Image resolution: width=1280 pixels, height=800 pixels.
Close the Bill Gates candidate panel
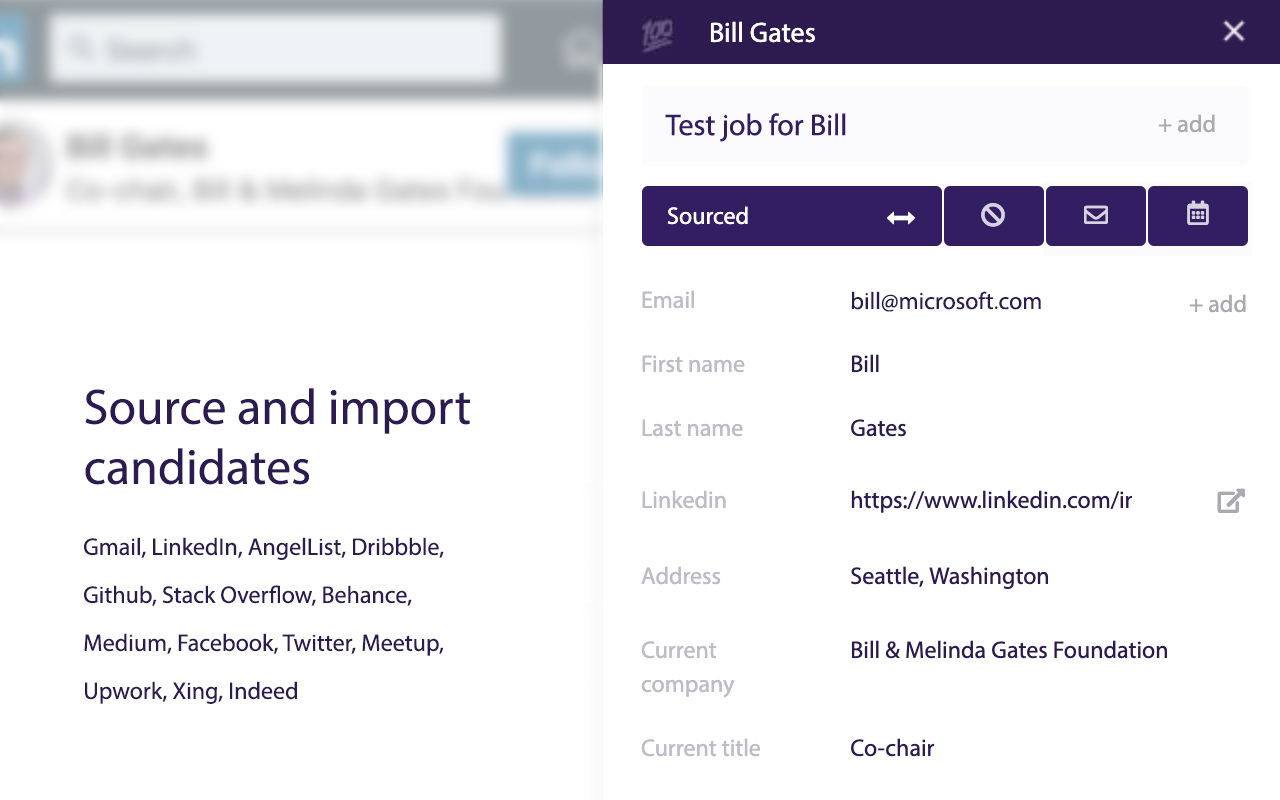(x=1234, y=31)
